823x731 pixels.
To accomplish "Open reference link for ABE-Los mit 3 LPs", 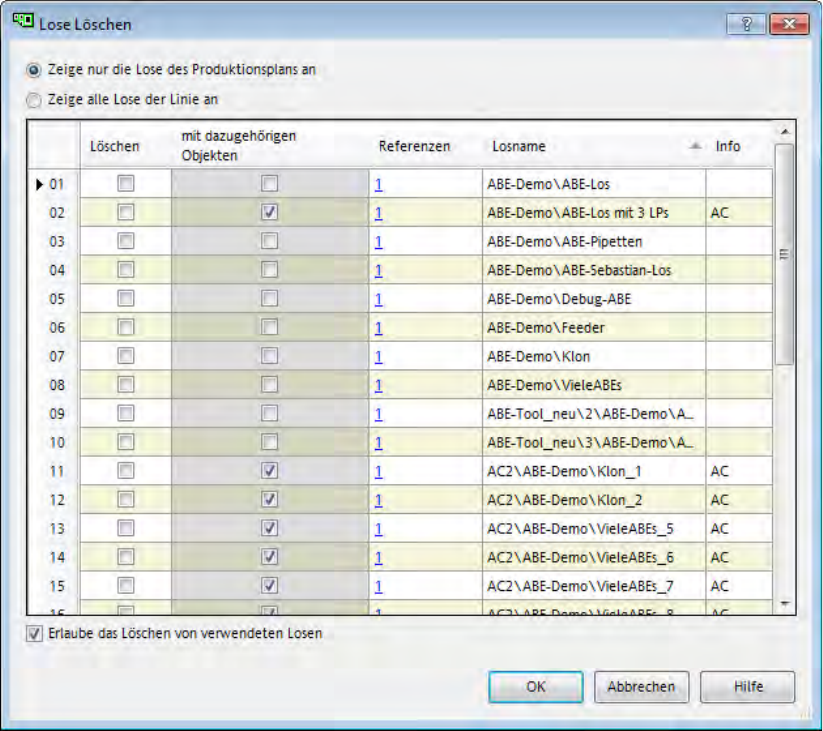I will click(378, 213).
